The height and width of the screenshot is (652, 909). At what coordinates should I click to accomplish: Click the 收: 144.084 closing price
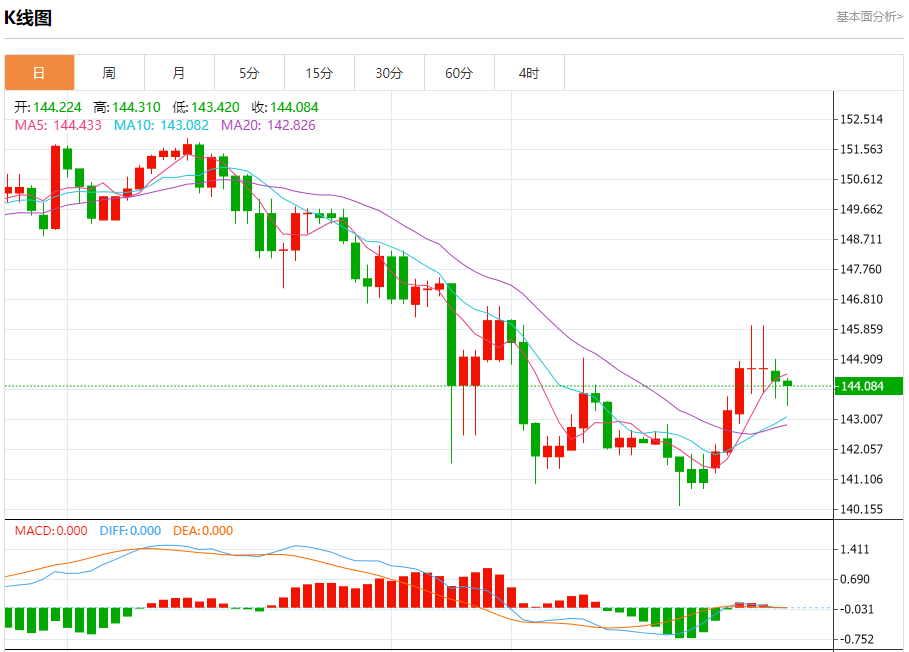(x=285, y=107)
